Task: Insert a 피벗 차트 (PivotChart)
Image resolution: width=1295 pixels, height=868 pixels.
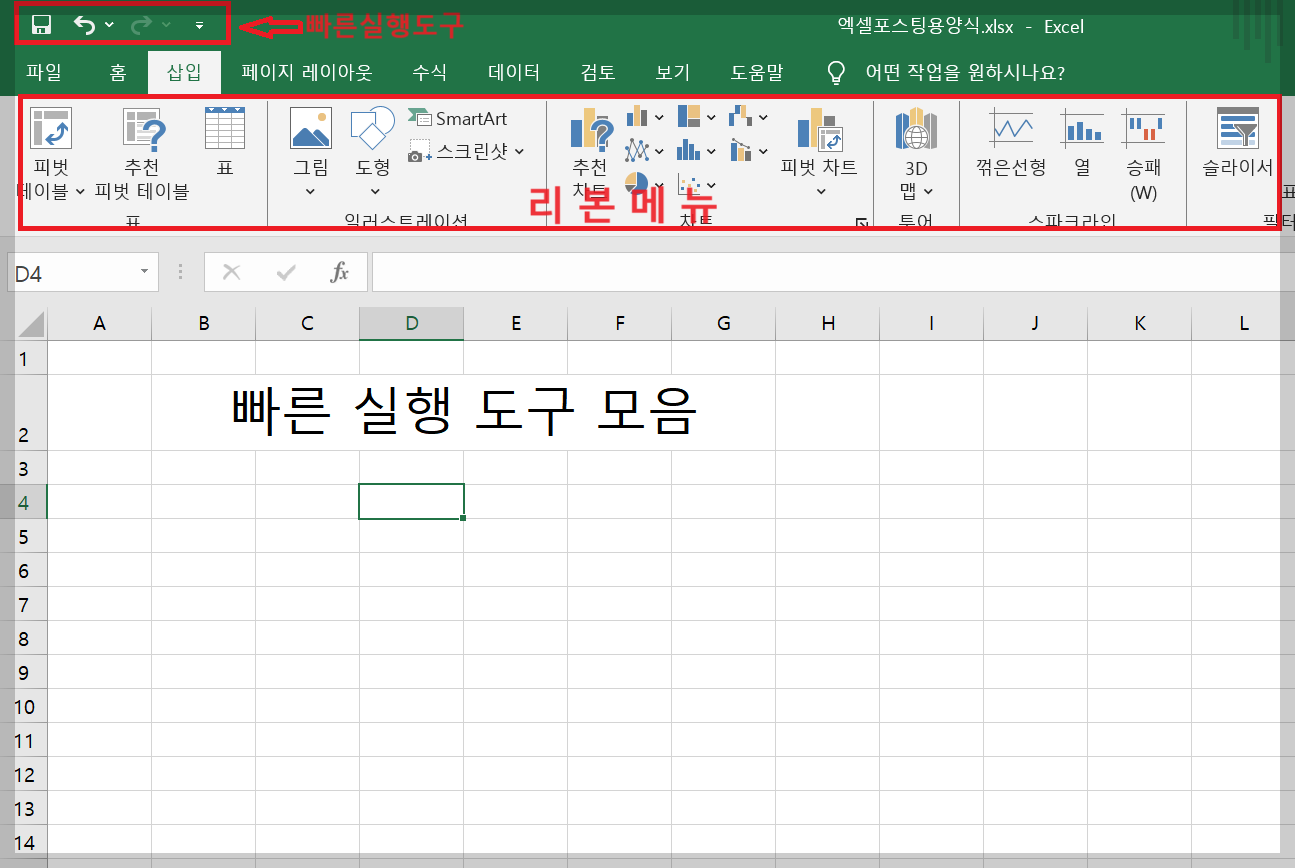Action: 818,145
